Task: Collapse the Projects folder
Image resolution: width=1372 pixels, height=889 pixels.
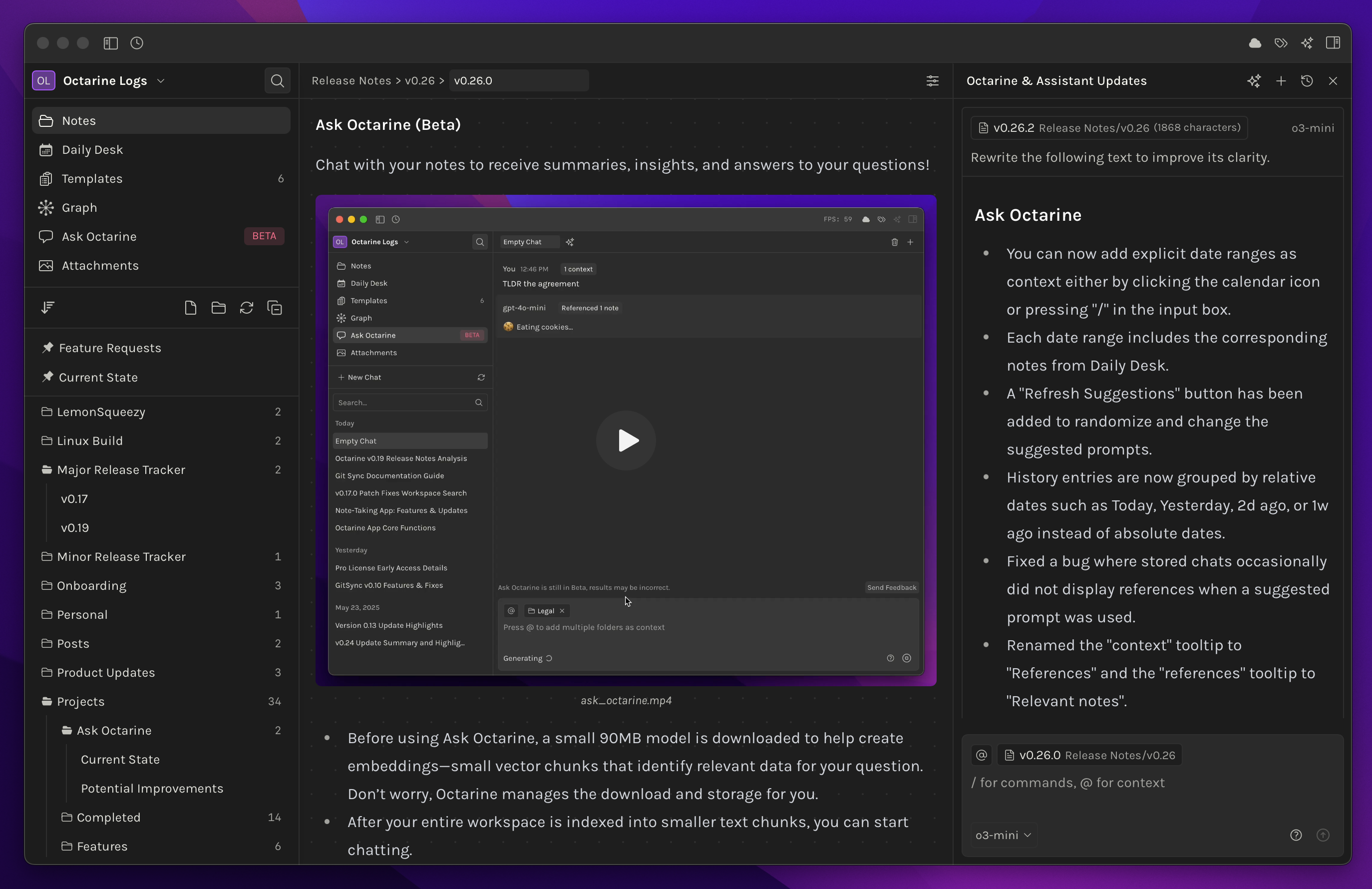Action: pos(47,702)
